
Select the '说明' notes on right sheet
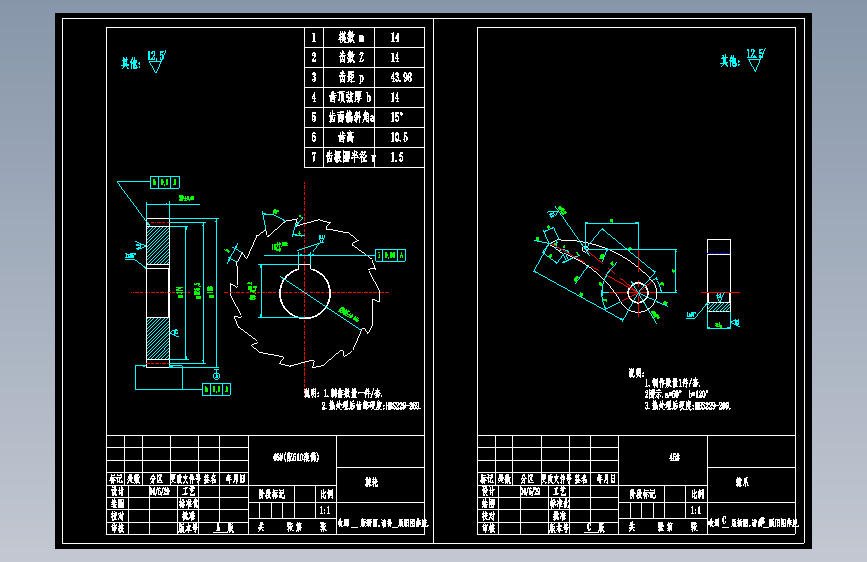680,390
